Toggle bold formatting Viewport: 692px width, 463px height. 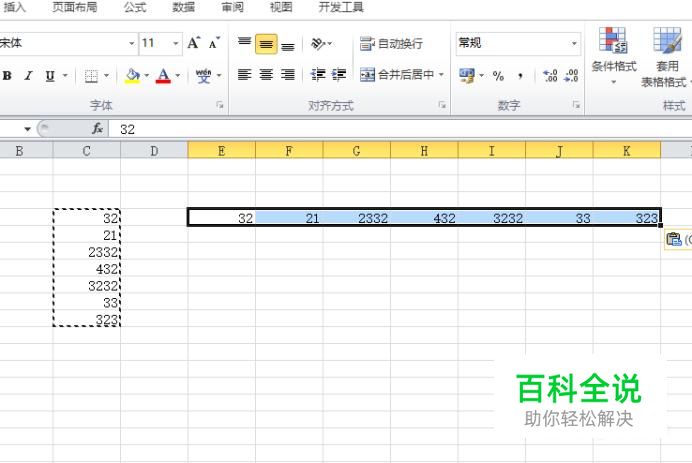[x=7, y=76]
